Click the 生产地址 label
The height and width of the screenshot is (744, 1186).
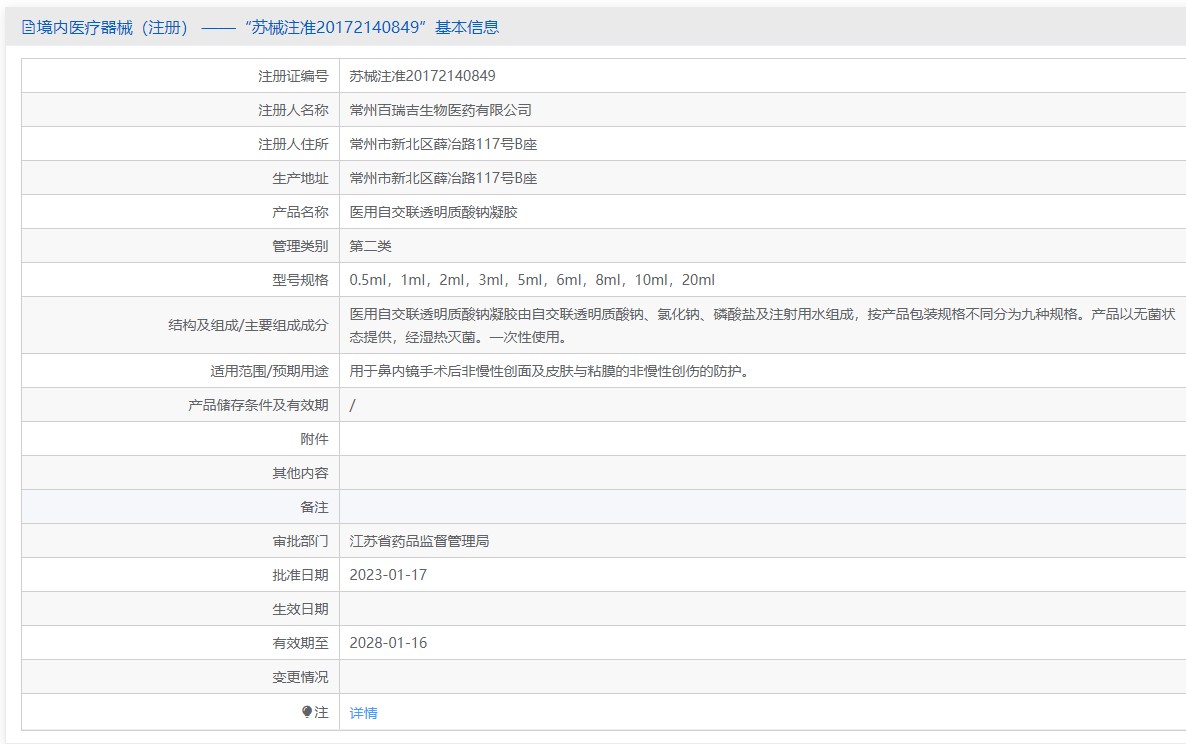pyautogui.click(x=300, y=178)
